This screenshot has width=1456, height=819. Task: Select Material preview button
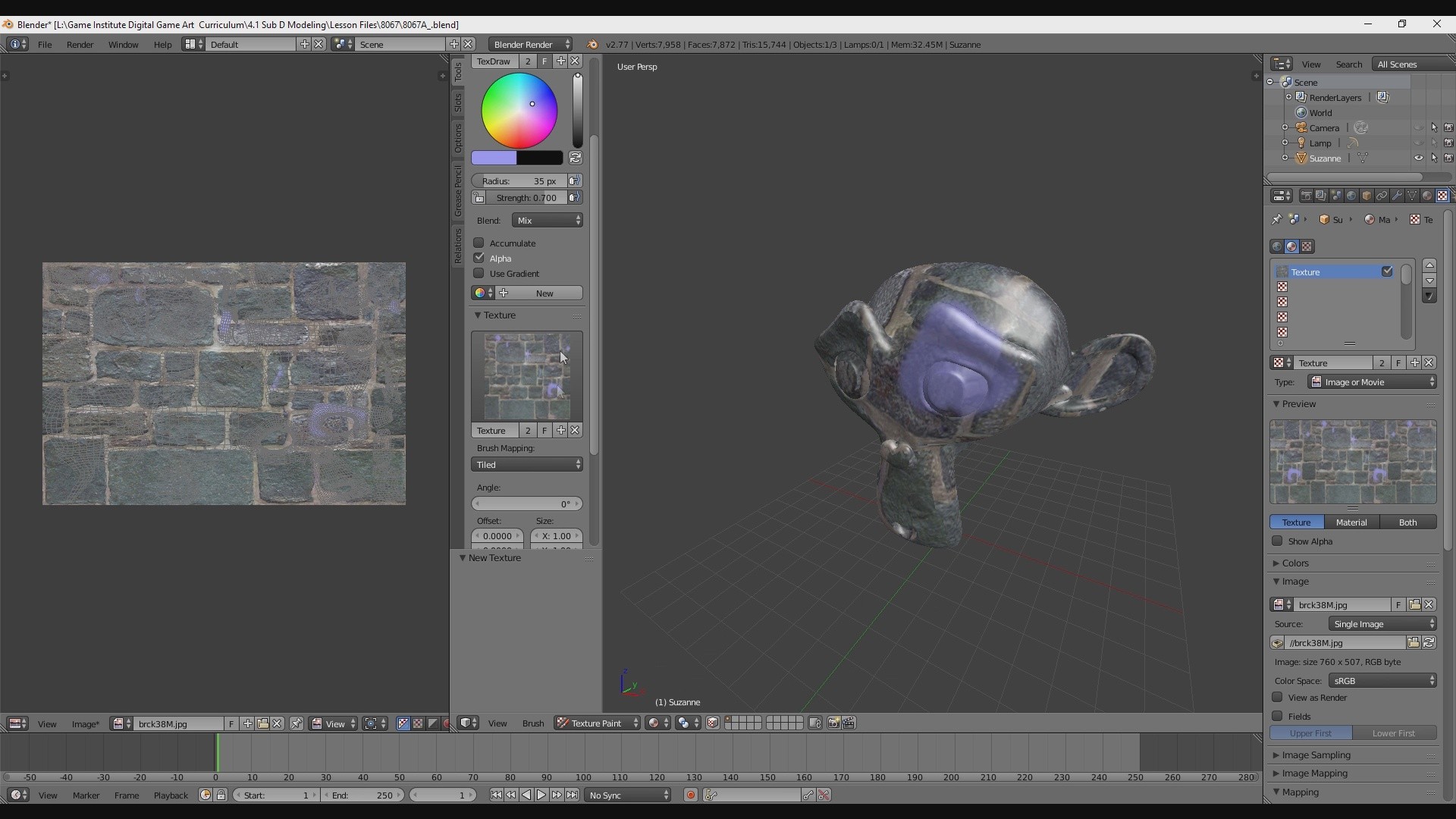click(1351, 522)
